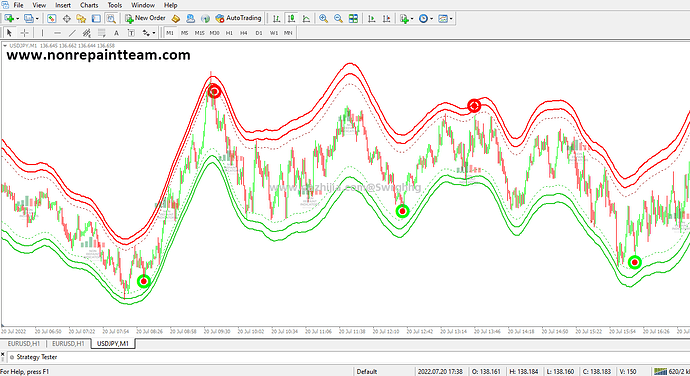Select the Text tool A
This screenshot has width=690, height=376.
click(116, 33)
